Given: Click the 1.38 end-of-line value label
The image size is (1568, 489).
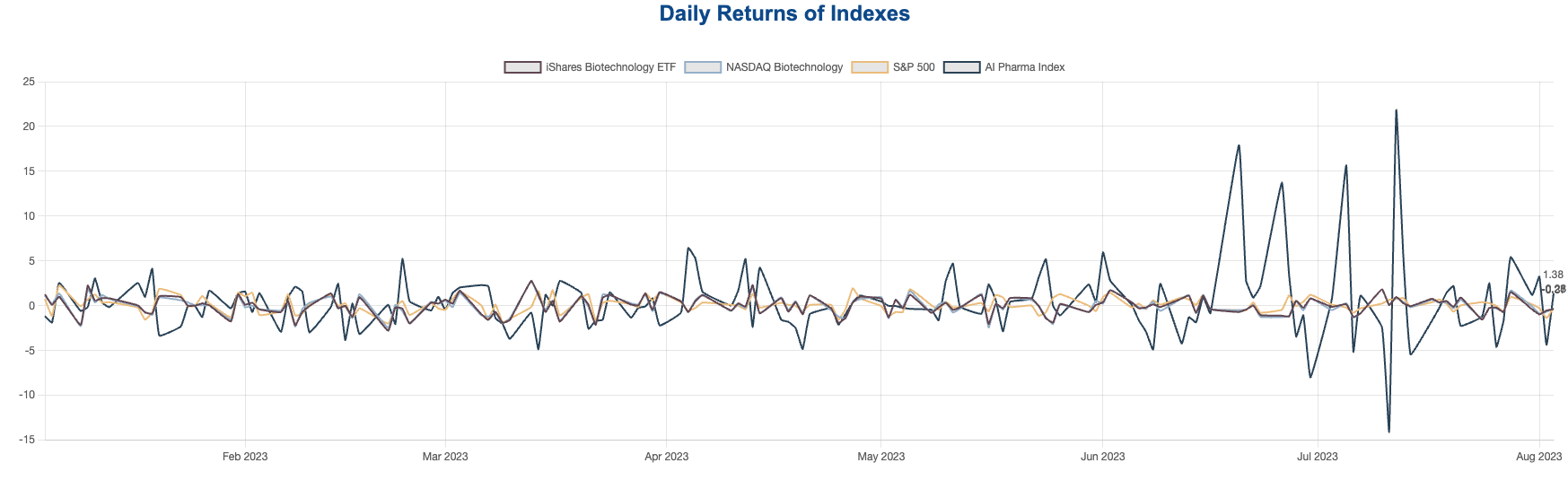Looking at the screenshot, I should pyautogui.click(x=1553, y=275).
